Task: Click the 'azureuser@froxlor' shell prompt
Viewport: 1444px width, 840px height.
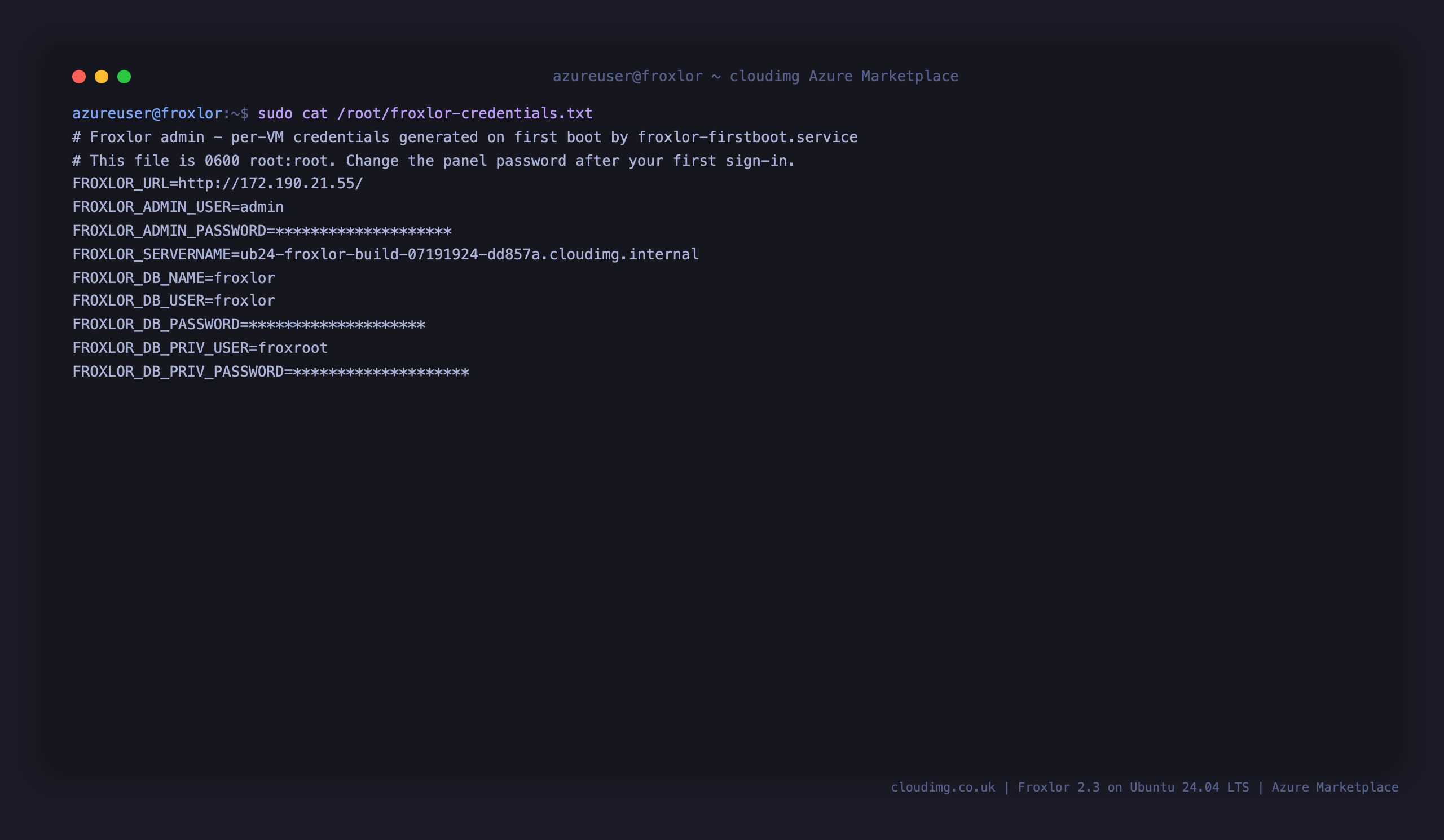Action: pyautogui.click(x=147, y=113)
